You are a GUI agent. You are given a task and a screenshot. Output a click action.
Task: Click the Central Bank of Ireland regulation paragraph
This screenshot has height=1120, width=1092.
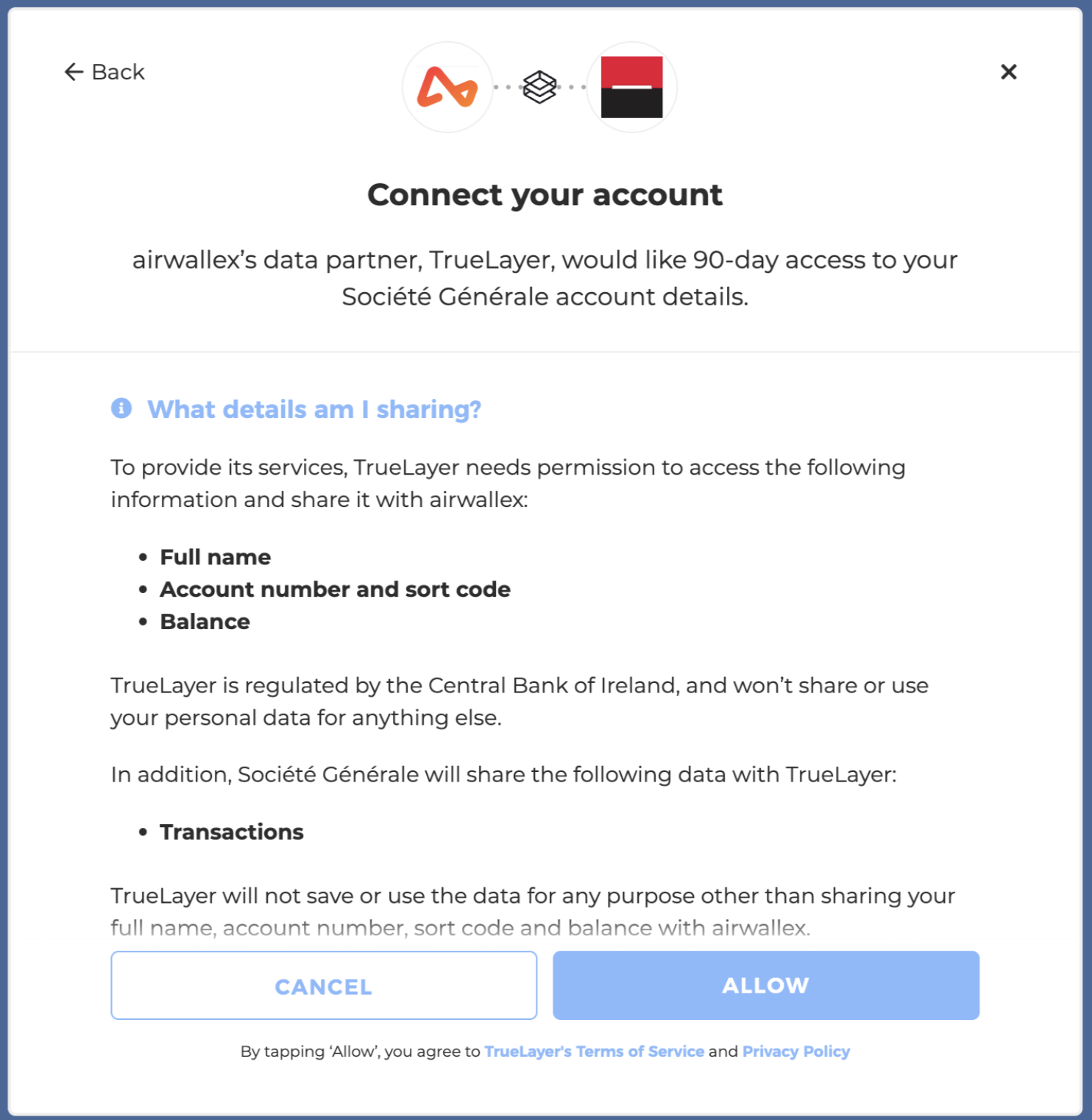click(520, 701)
